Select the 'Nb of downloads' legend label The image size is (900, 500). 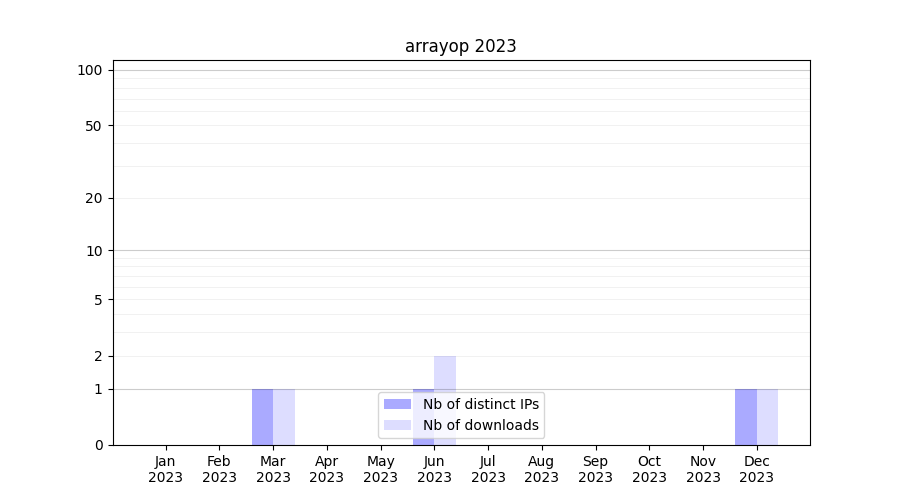[480, 425]
